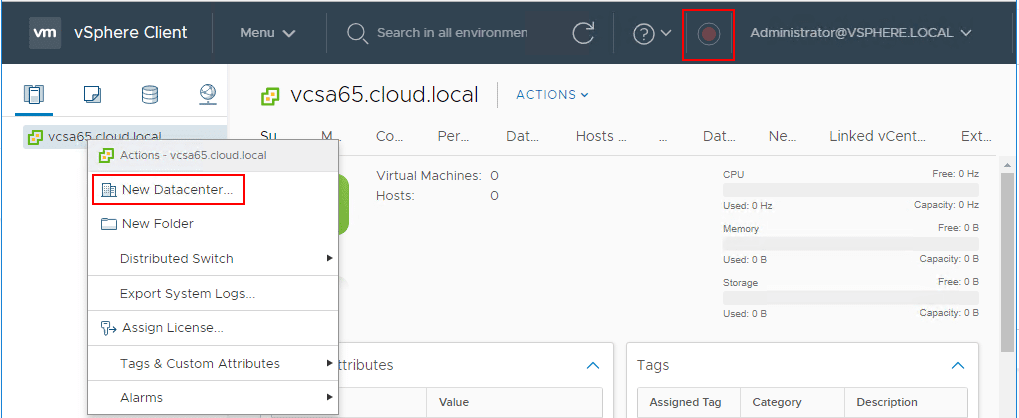Choose Assign License... in context menu
Screen dimensions: 1019x418
[172, 328]
